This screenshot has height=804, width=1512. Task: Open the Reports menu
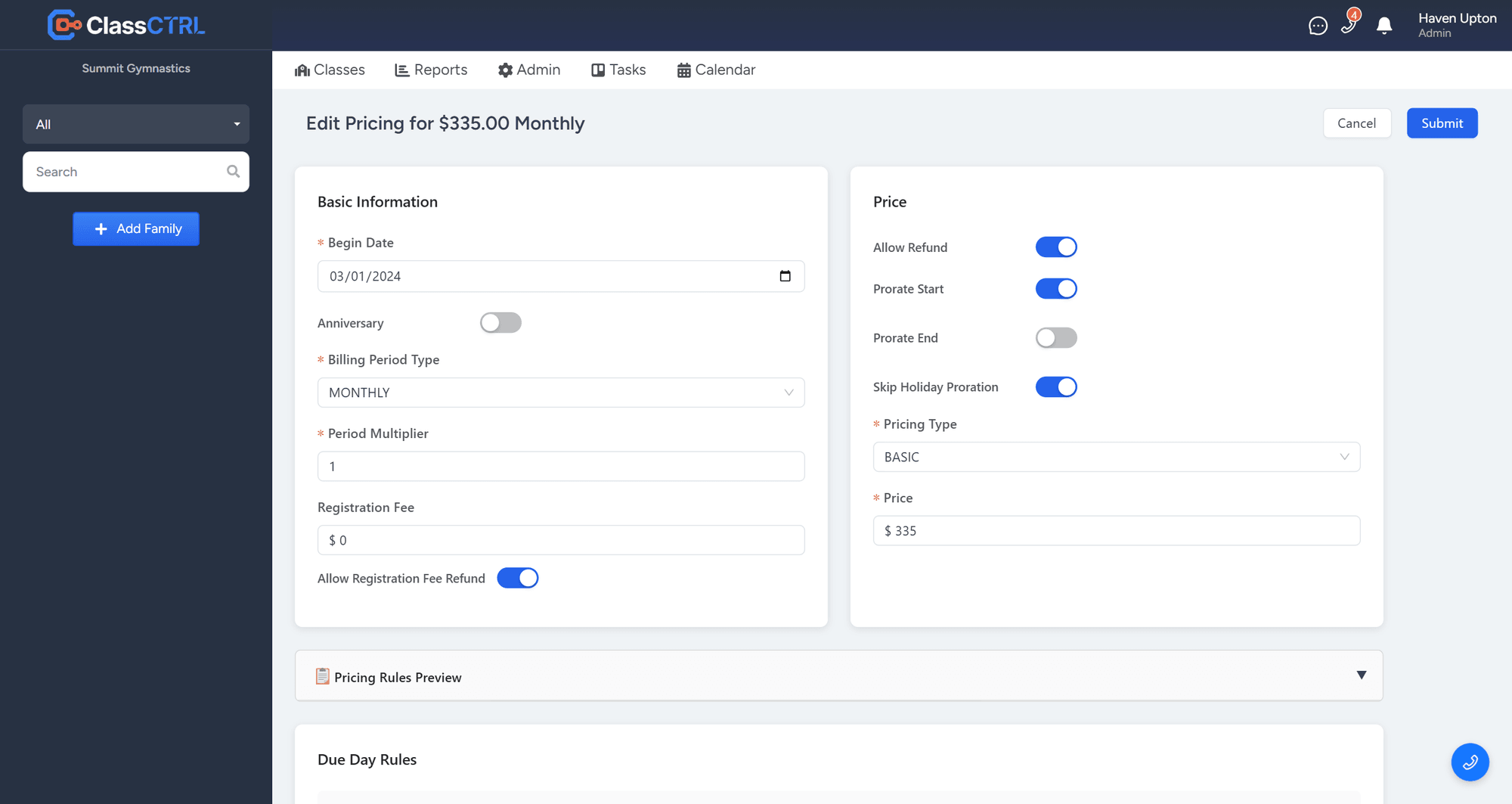431,70
